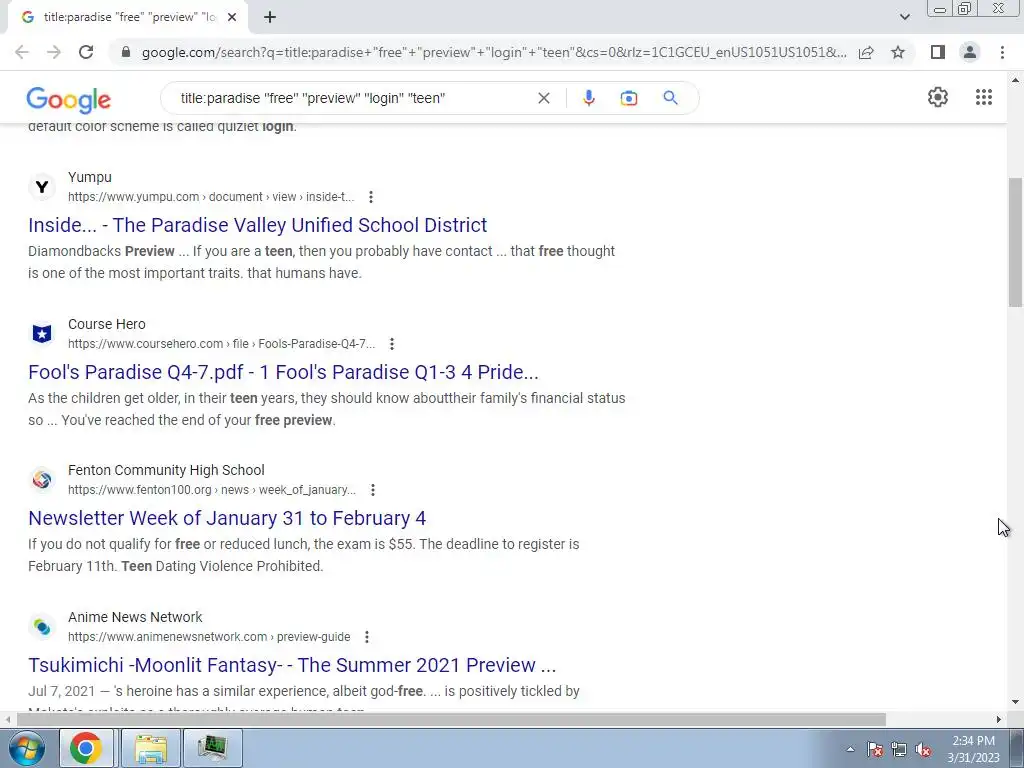This screenshot has height=768, width=1024.
Task: Reload the page with the refresh icon
Action: point(86,52)
